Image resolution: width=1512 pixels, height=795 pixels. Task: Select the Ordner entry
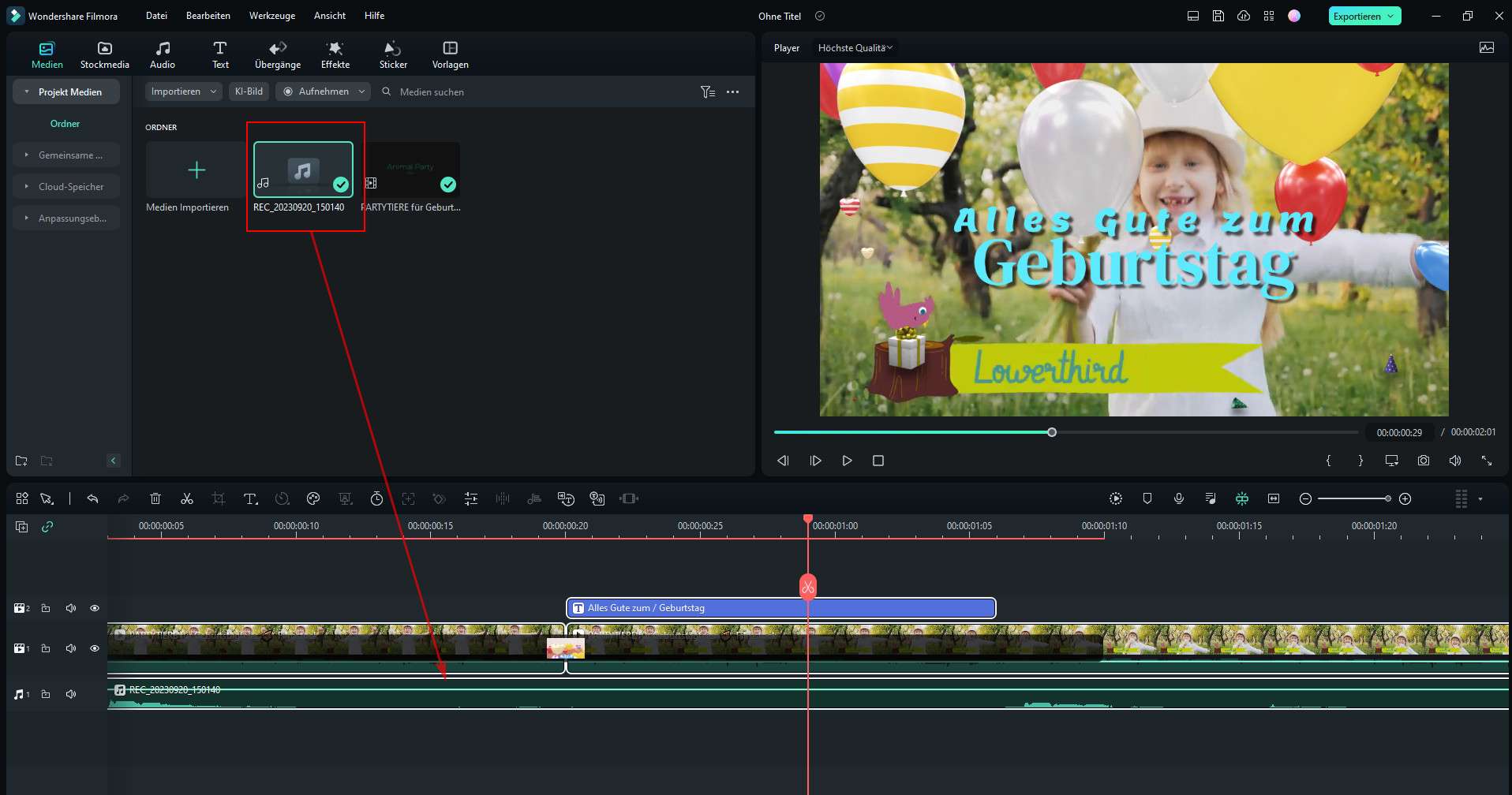[65, 124]
